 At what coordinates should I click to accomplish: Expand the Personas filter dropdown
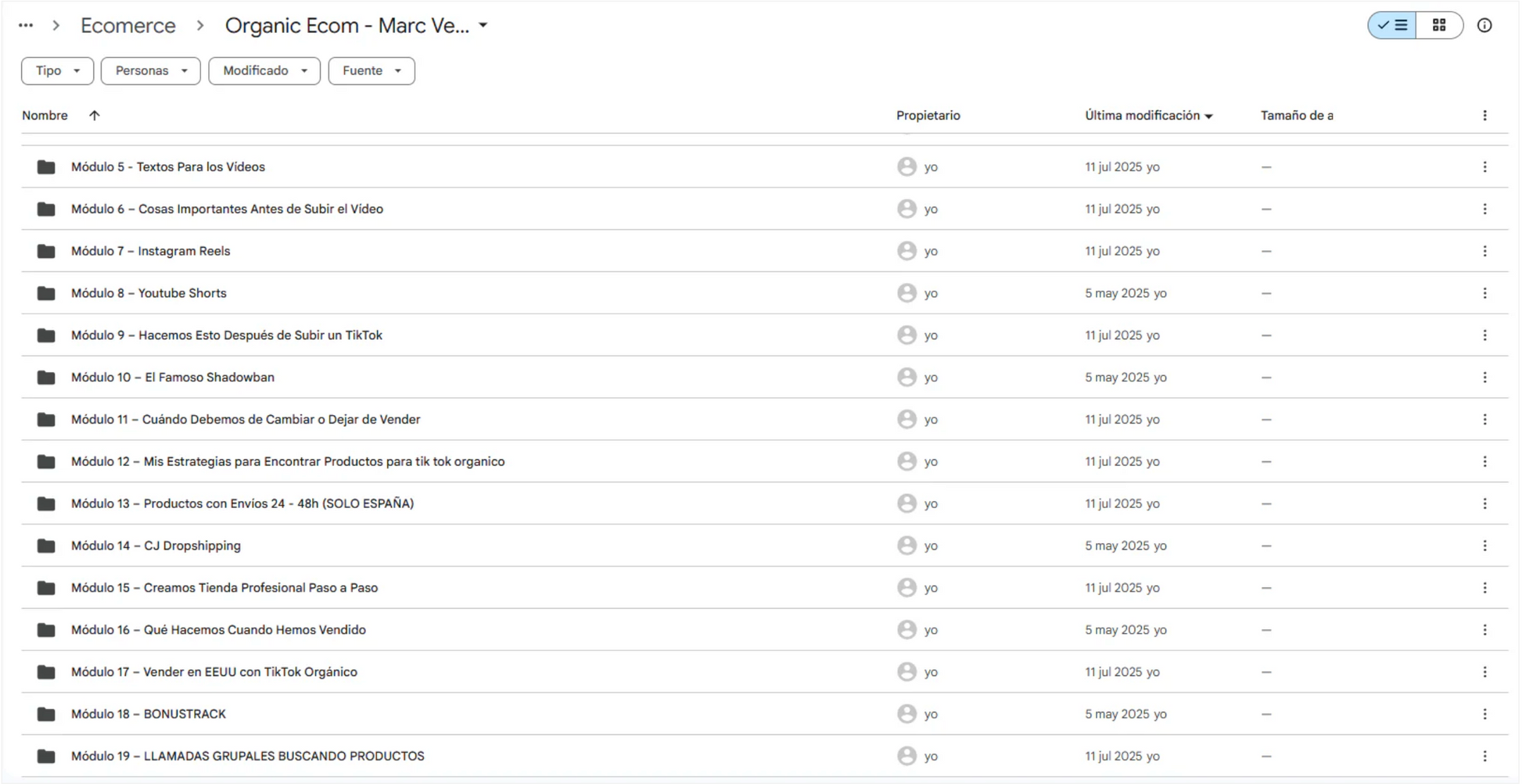[x=151, y=70]
